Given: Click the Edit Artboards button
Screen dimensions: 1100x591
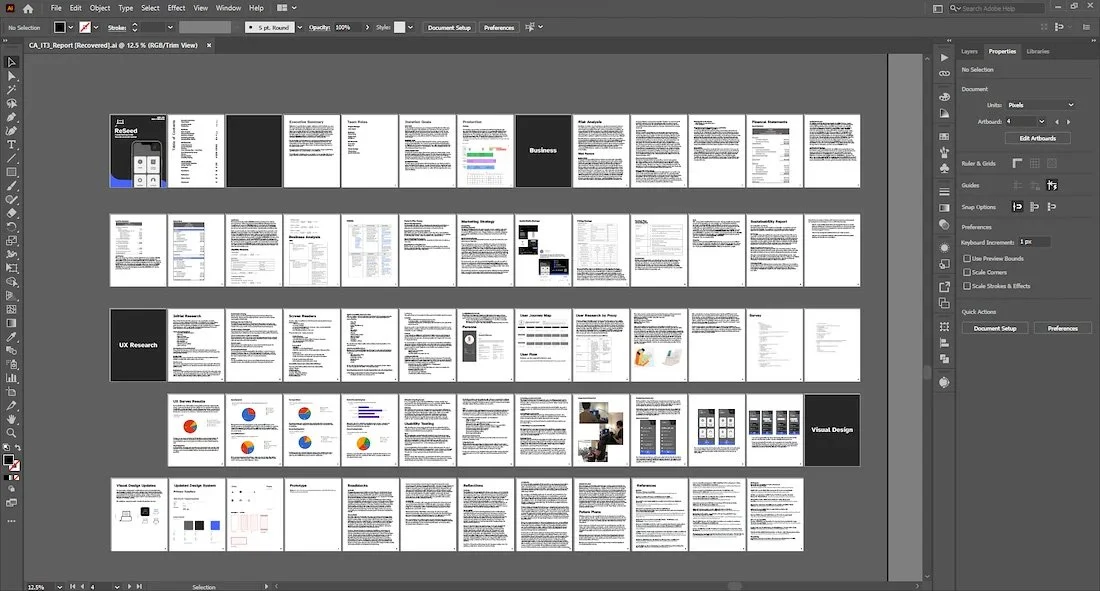Looking at the screenshot, I should tap(1038, 138).
